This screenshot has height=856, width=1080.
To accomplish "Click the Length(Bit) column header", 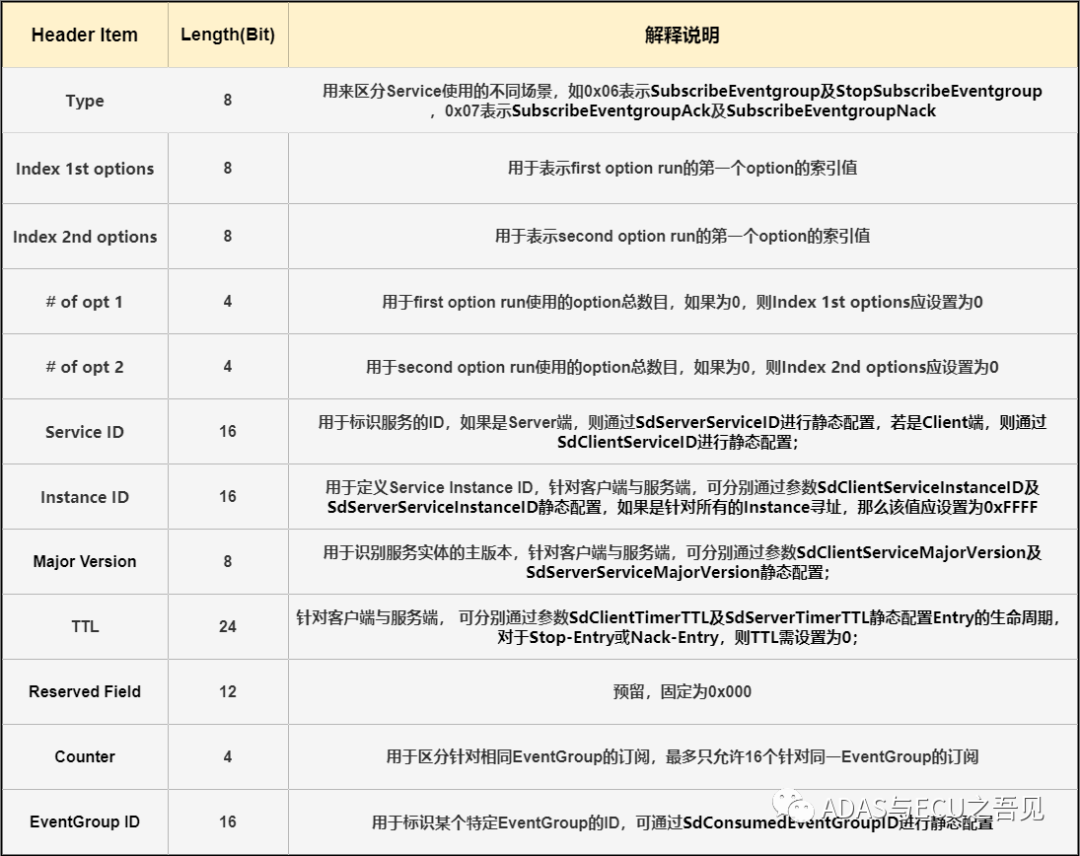I will [x=227, y=35].
